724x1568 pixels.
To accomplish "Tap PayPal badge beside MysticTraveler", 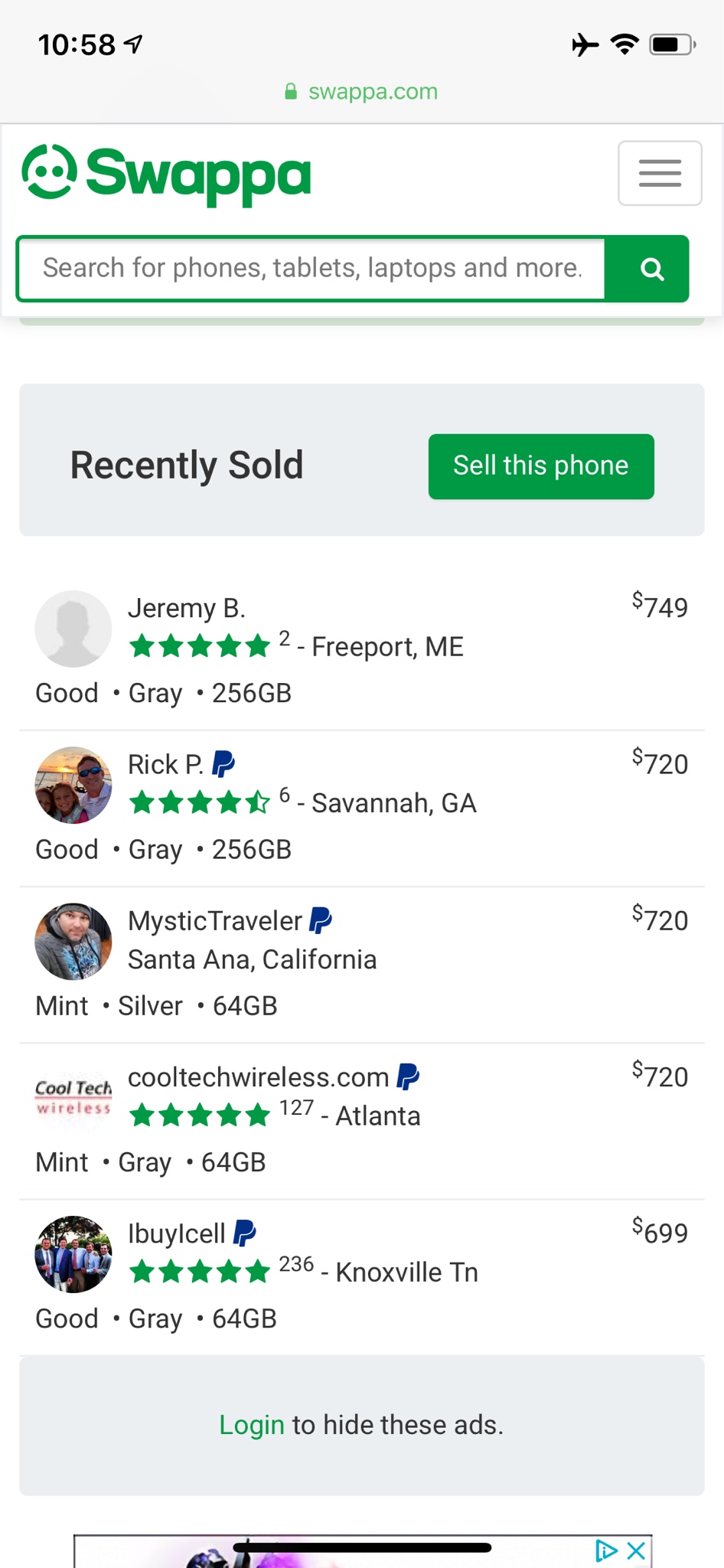I will point(321,920).
